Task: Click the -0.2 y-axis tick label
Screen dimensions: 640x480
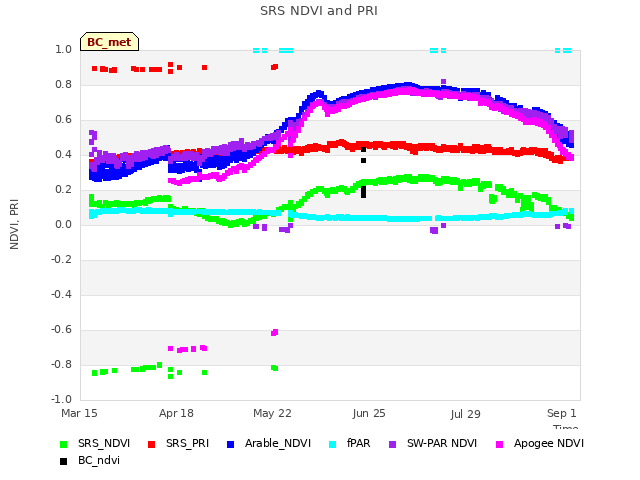Action: click(x=61, y=260)
